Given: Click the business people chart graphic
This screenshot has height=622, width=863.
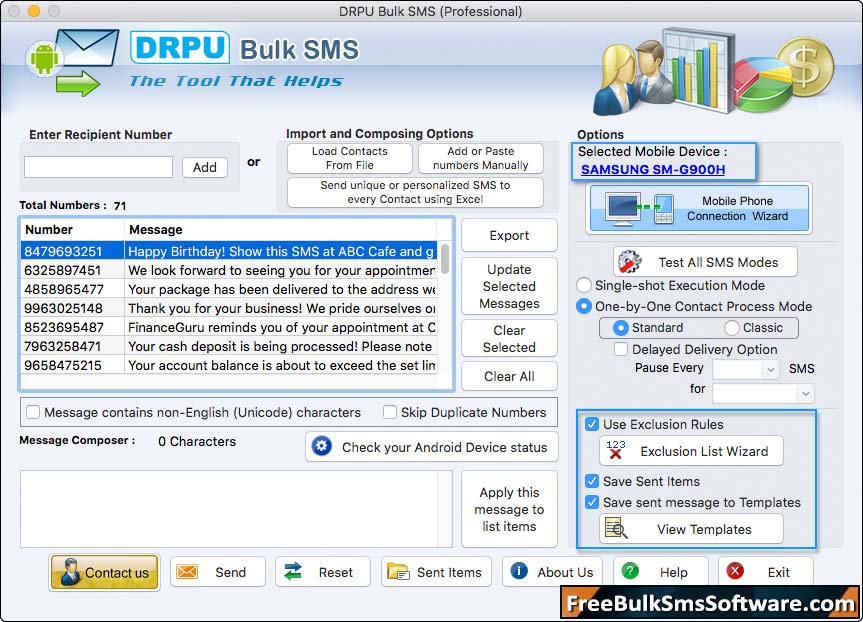Looking at the screenshot, I should click(713, 73).
